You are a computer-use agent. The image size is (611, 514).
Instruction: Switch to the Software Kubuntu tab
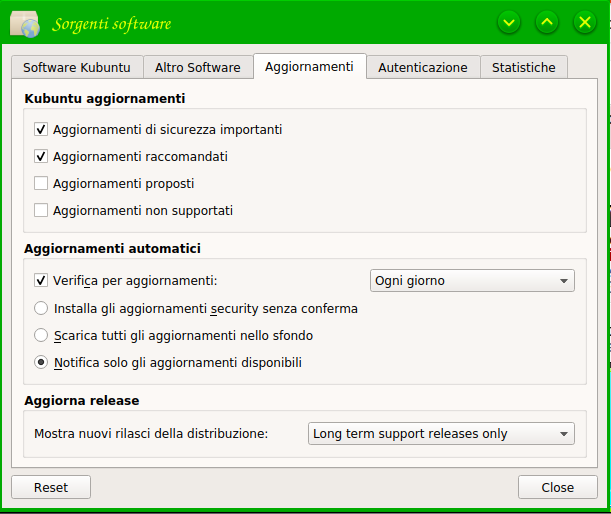click(x=77, y=67)
